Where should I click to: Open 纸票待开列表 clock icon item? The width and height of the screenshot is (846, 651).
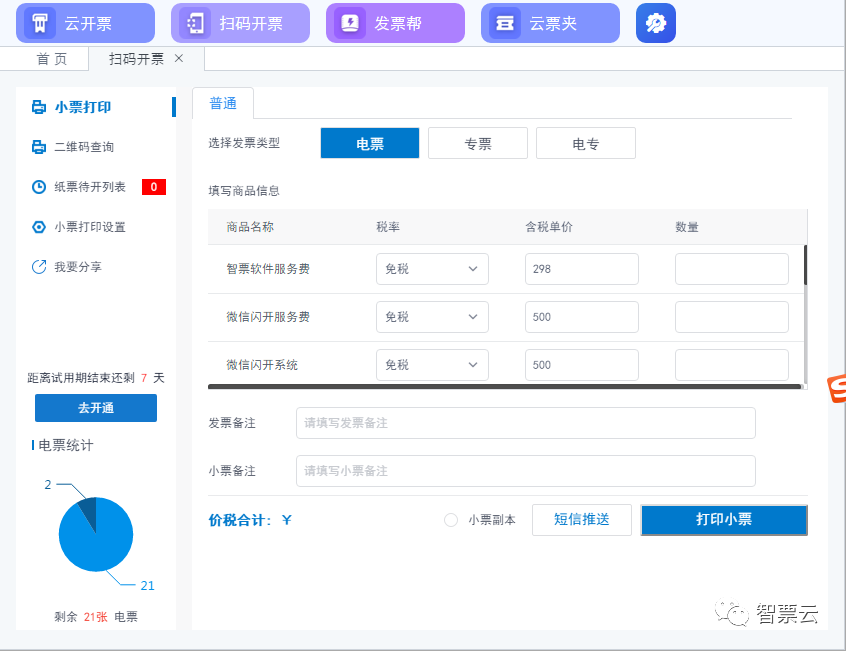click(39, 187)
